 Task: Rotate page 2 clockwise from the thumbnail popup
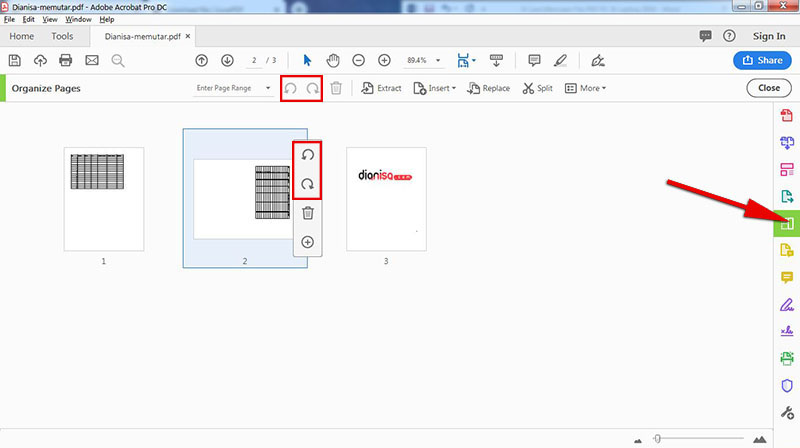307,184
